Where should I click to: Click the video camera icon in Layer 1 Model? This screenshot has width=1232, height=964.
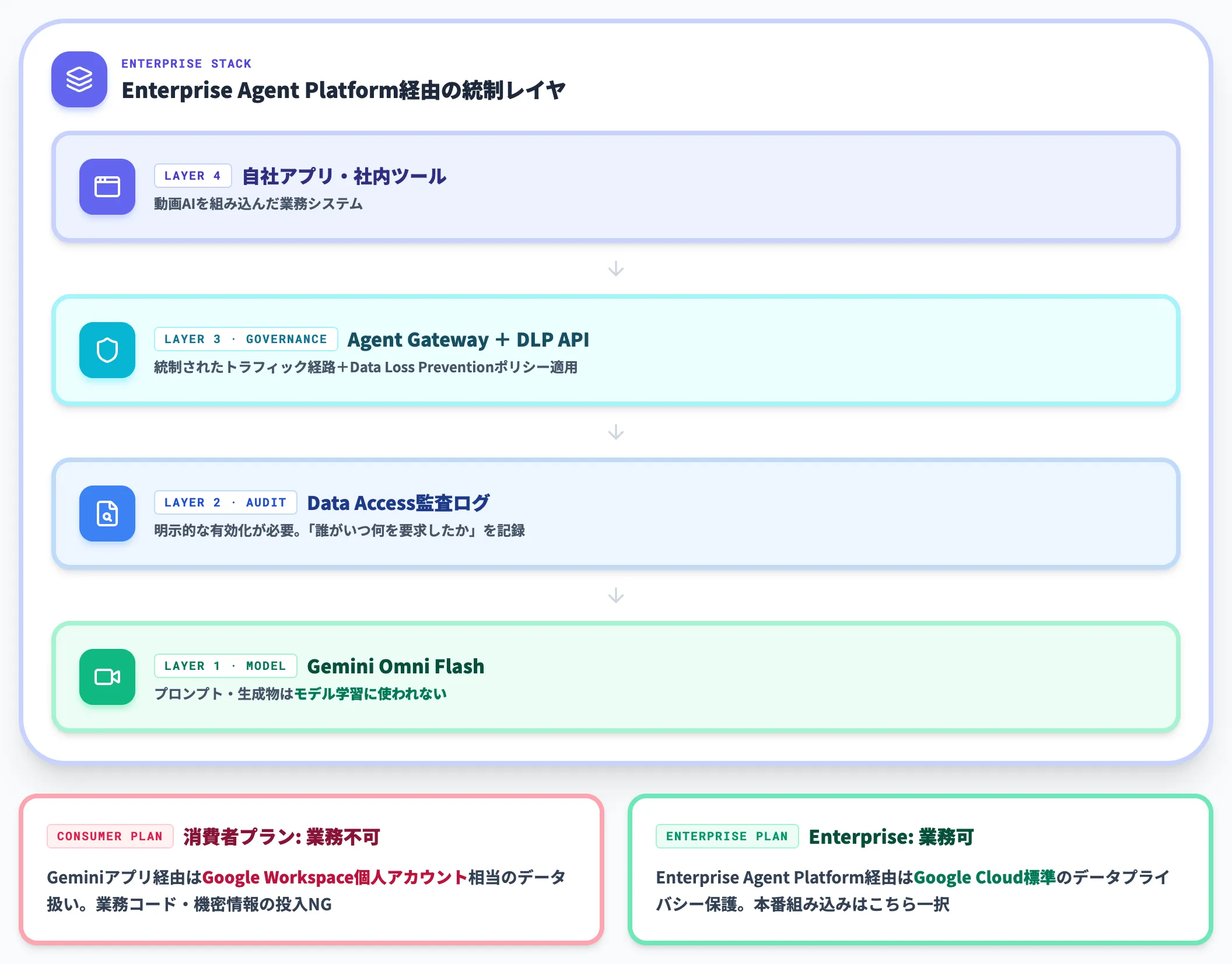click(107, 677)
